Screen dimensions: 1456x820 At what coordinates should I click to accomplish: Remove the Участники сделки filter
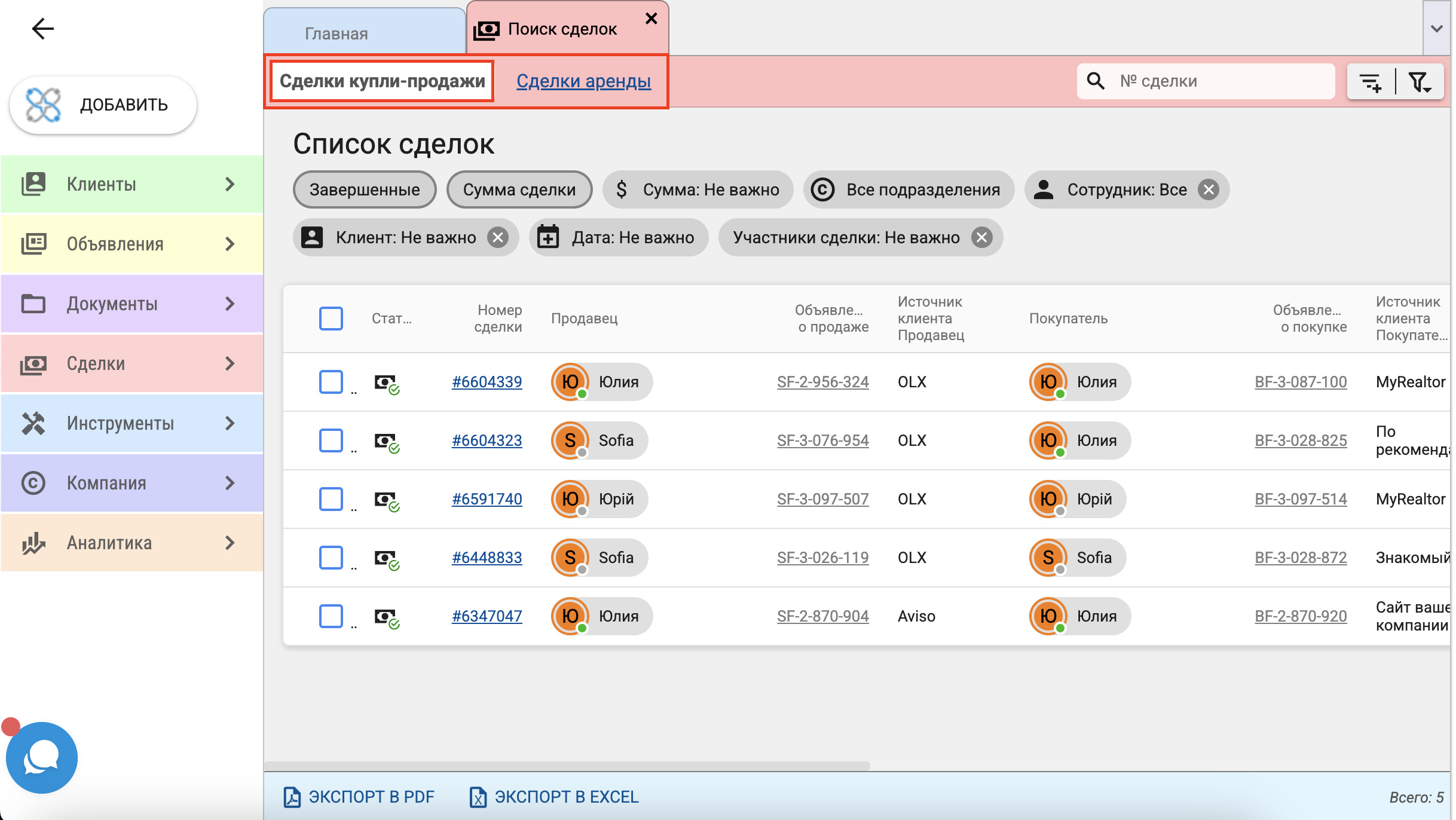[x=981, y=237]
